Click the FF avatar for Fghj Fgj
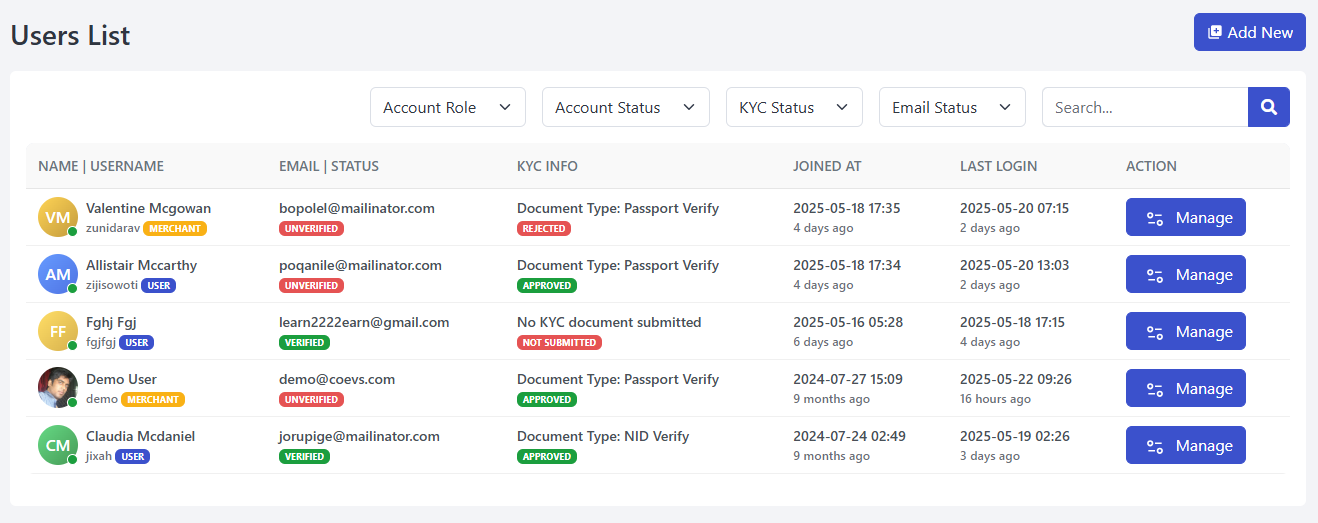This screenshot has width=1318, height=523. pos(57,331)
